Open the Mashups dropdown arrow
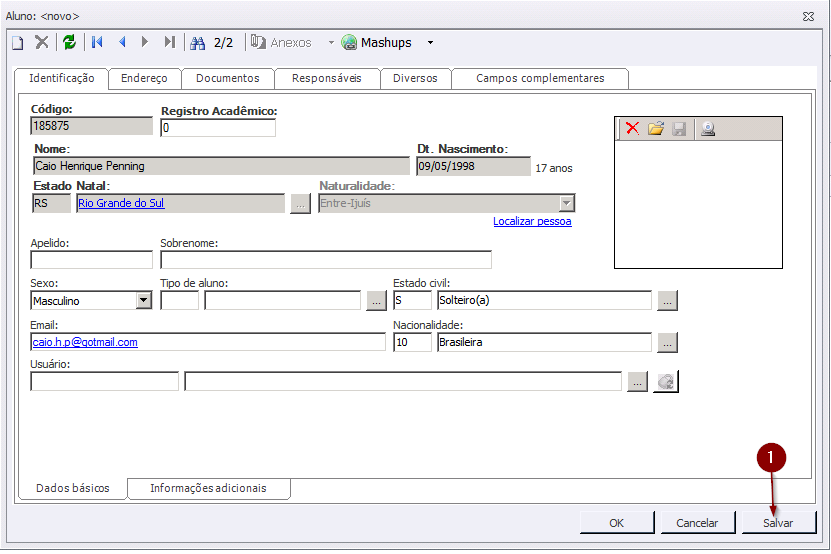831x554 pixels. click(430, 43)
